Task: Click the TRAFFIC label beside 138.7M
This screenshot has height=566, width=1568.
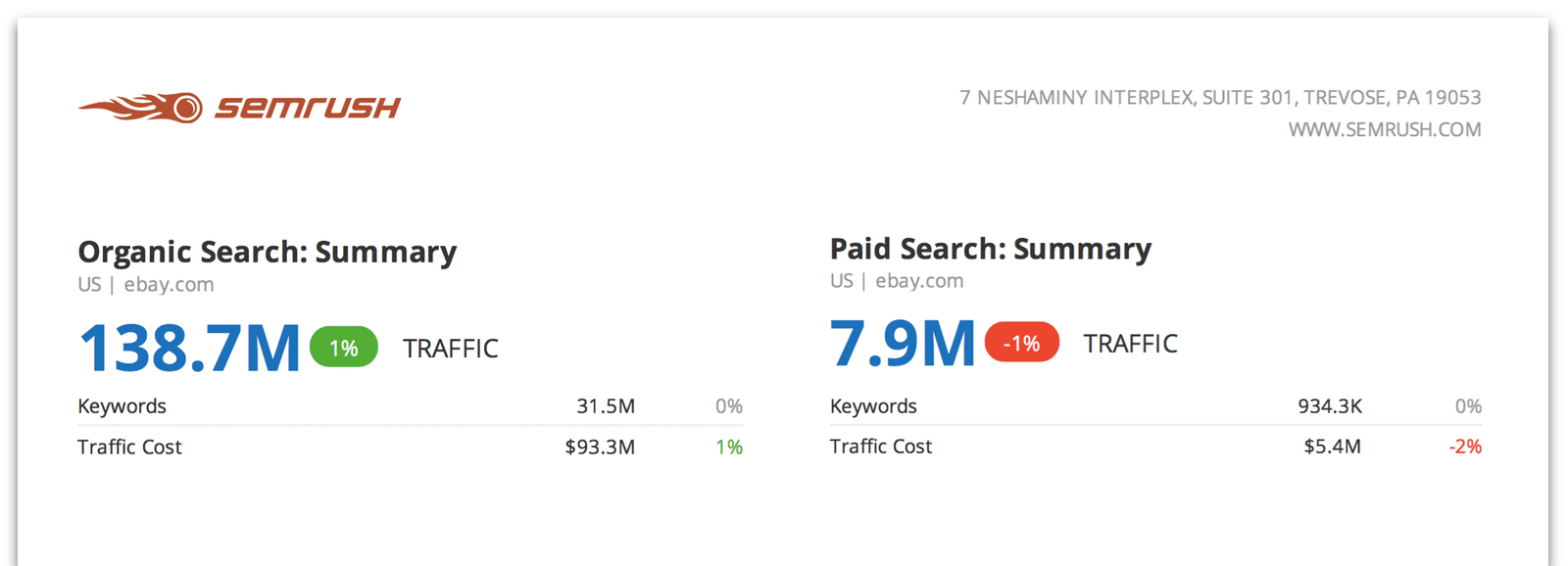Action: pos(451,349)
